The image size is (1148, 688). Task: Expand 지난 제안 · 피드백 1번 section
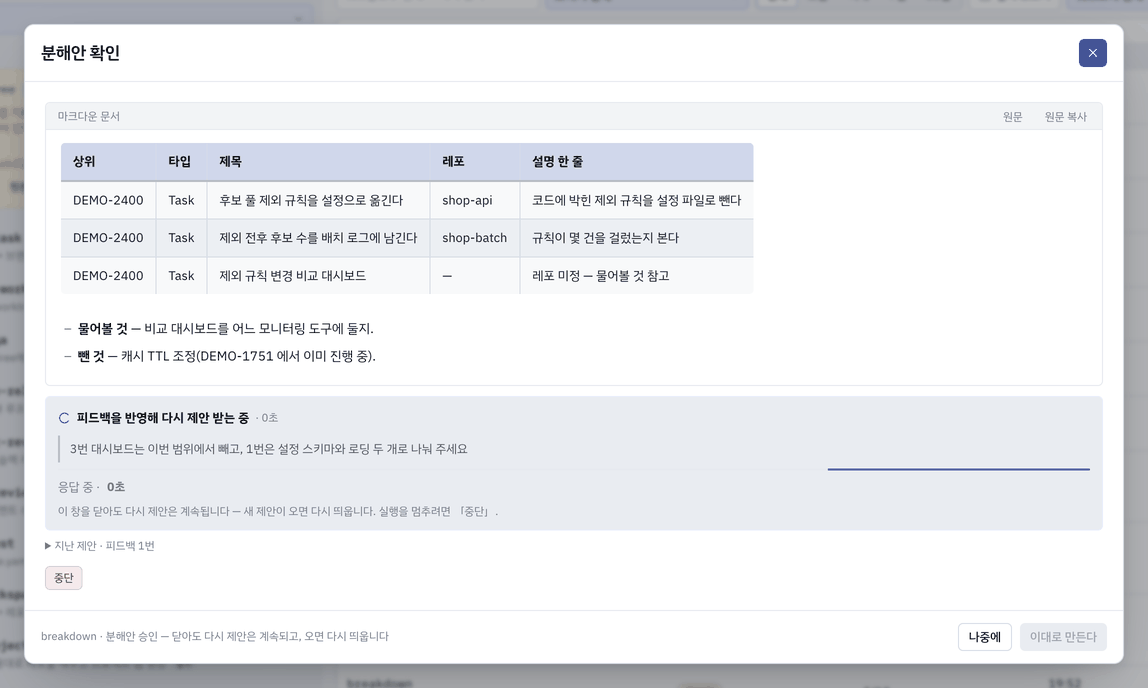100,546
